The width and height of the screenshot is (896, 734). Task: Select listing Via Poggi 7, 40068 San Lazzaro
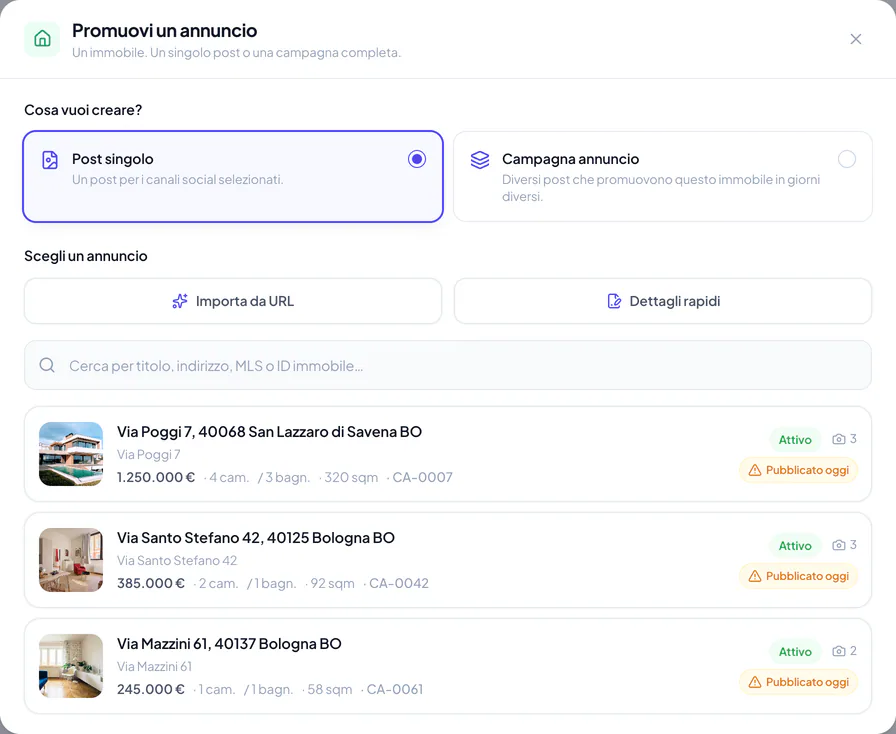point(448,454)
